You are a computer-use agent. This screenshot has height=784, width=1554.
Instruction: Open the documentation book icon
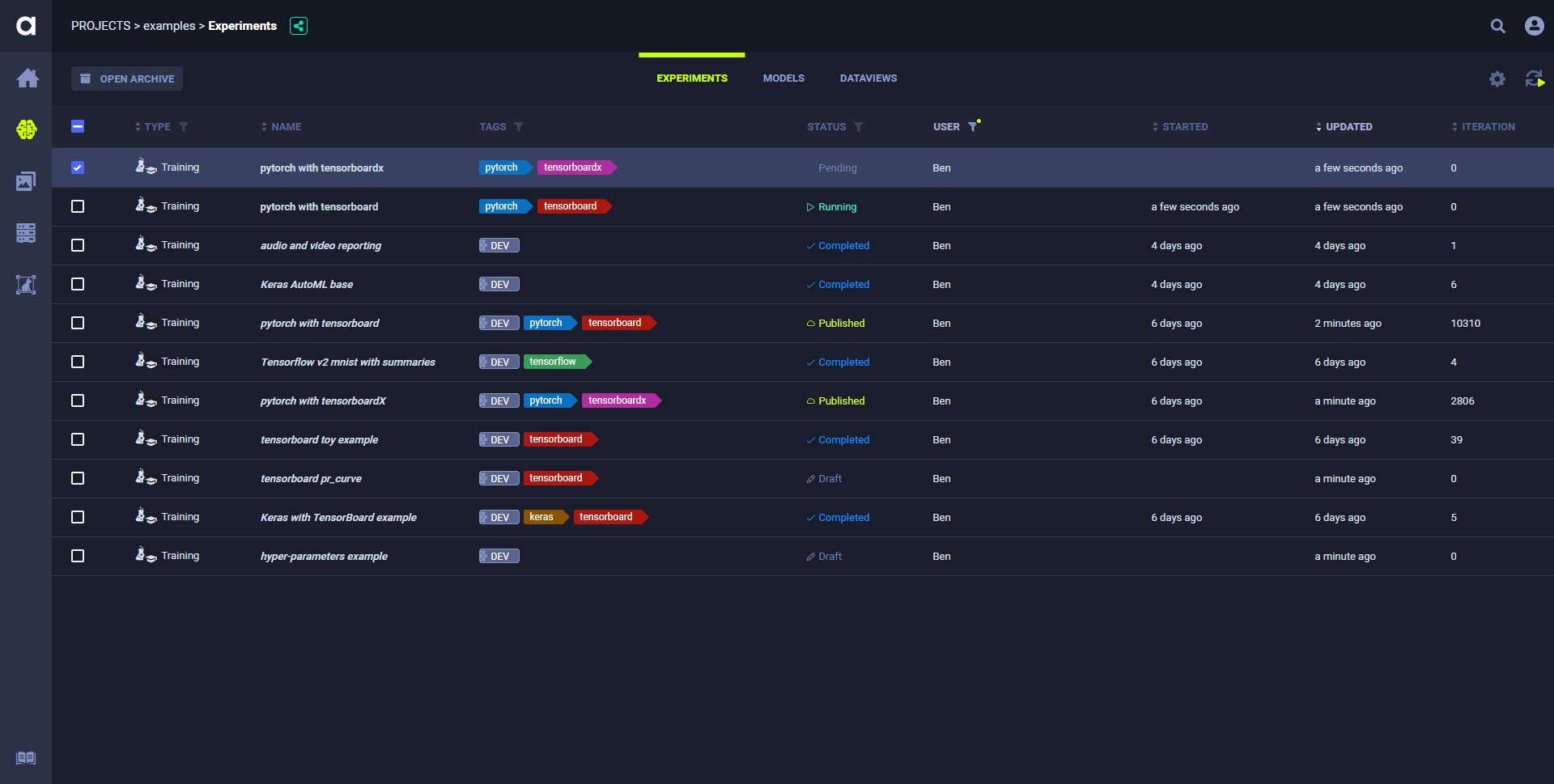26,758
